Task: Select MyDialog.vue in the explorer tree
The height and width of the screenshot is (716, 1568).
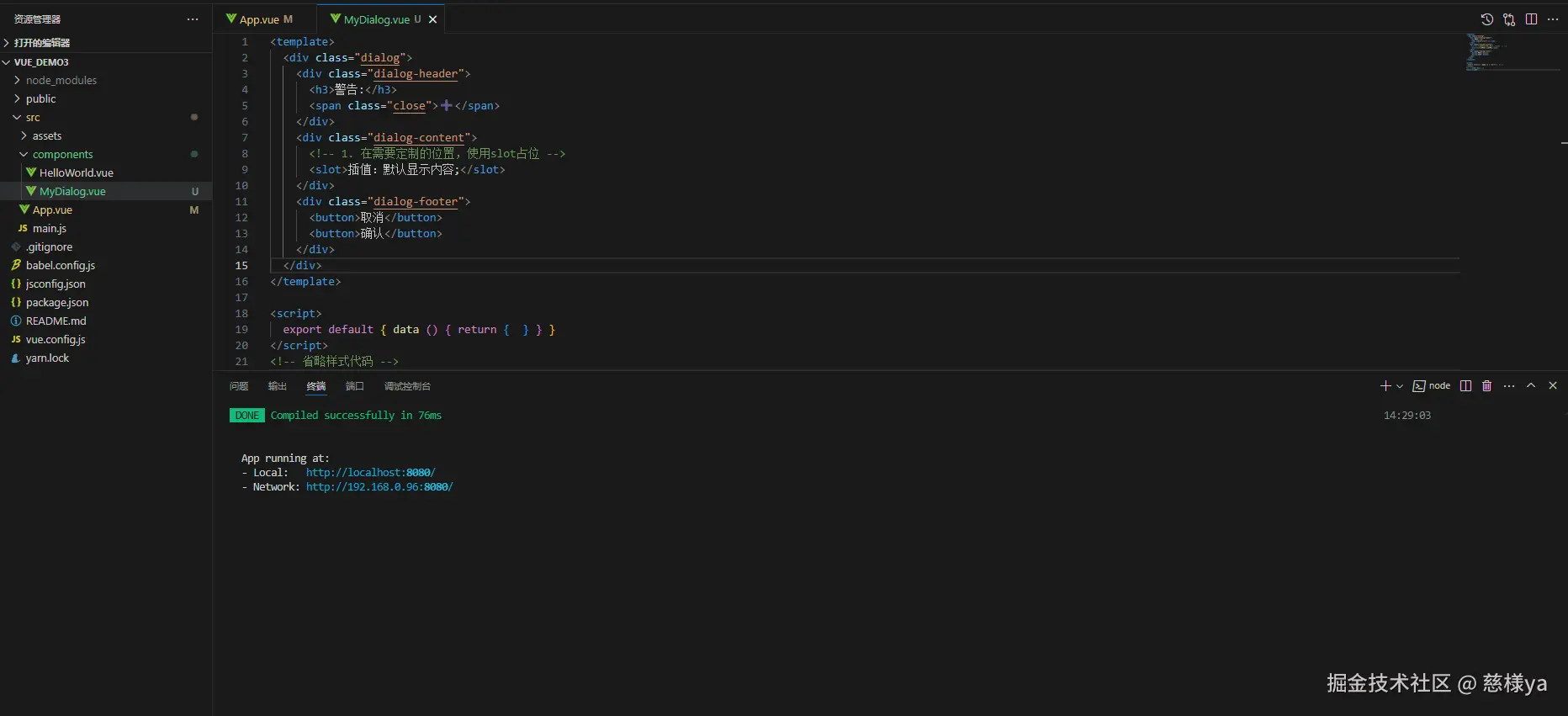Action: click(x=106, y=192)
